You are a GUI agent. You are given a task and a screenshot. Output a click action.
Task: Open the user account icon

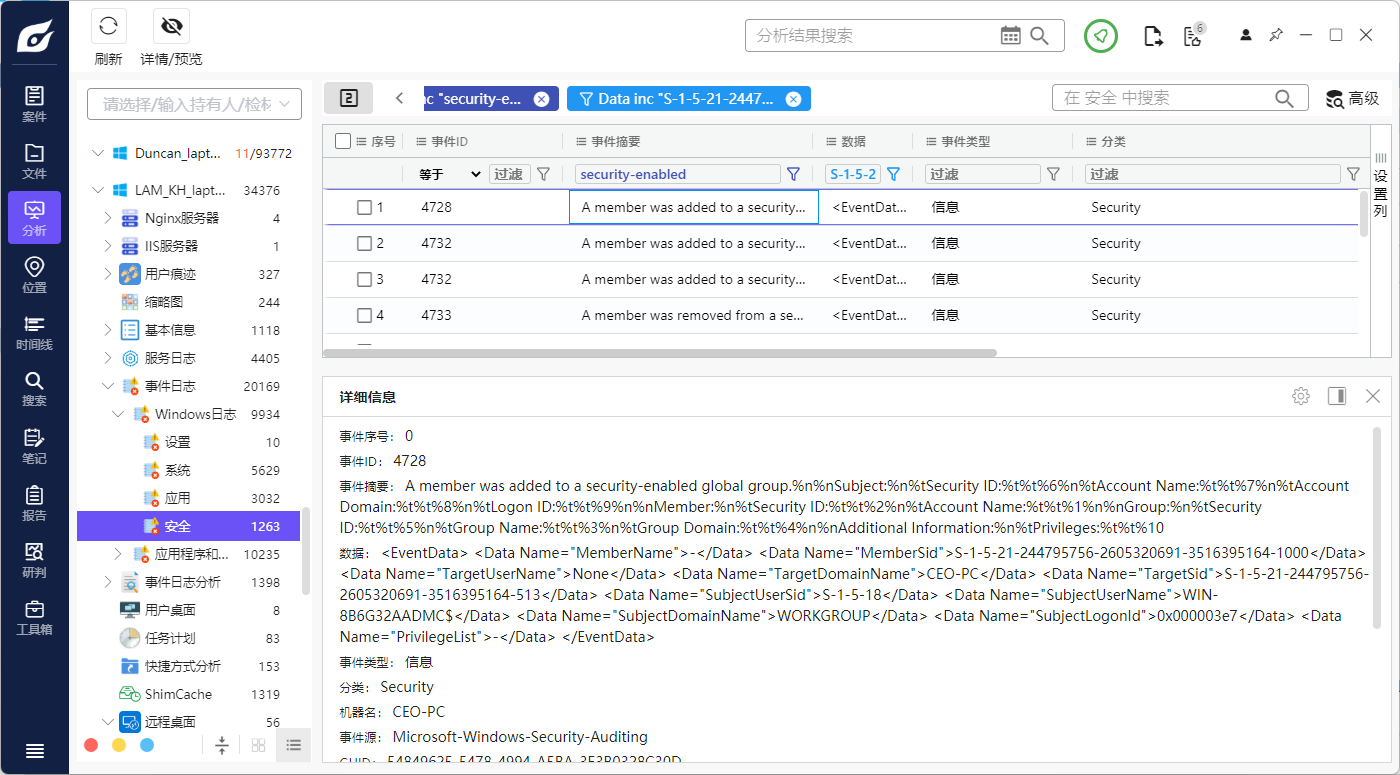pos(1246,35)
